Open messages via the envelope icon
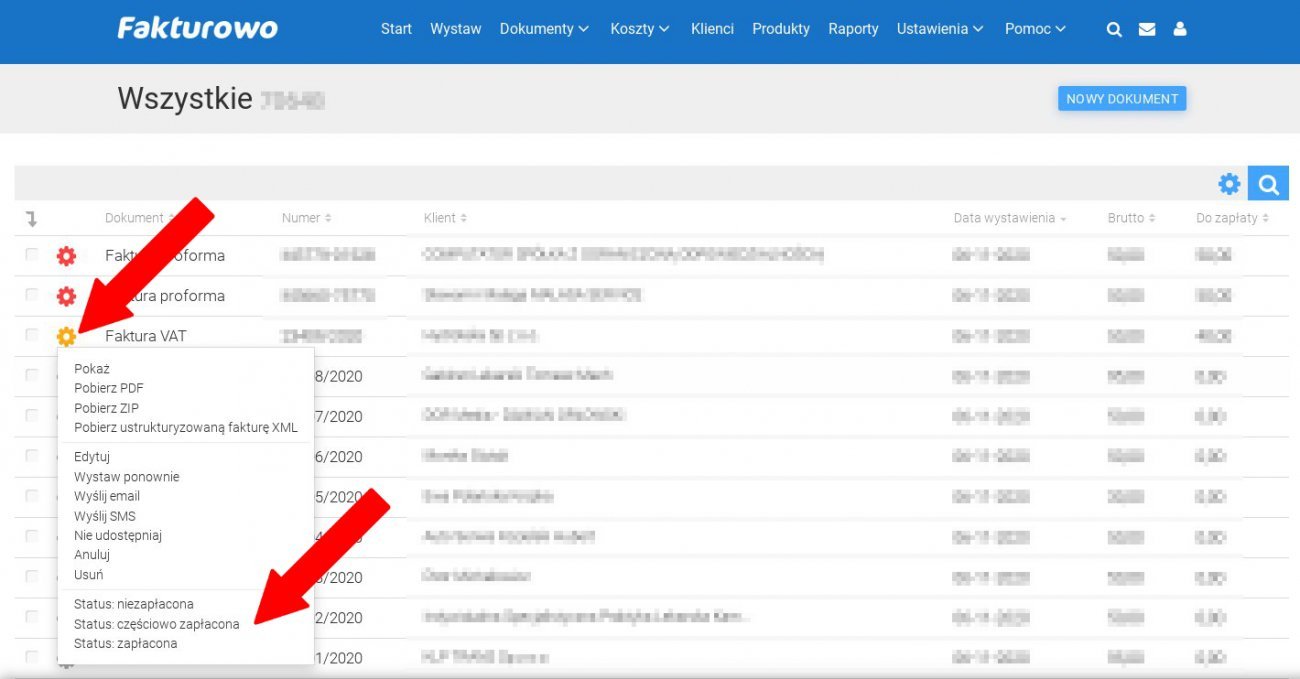Viewport: 1300px width, 679px height. 1147,29
